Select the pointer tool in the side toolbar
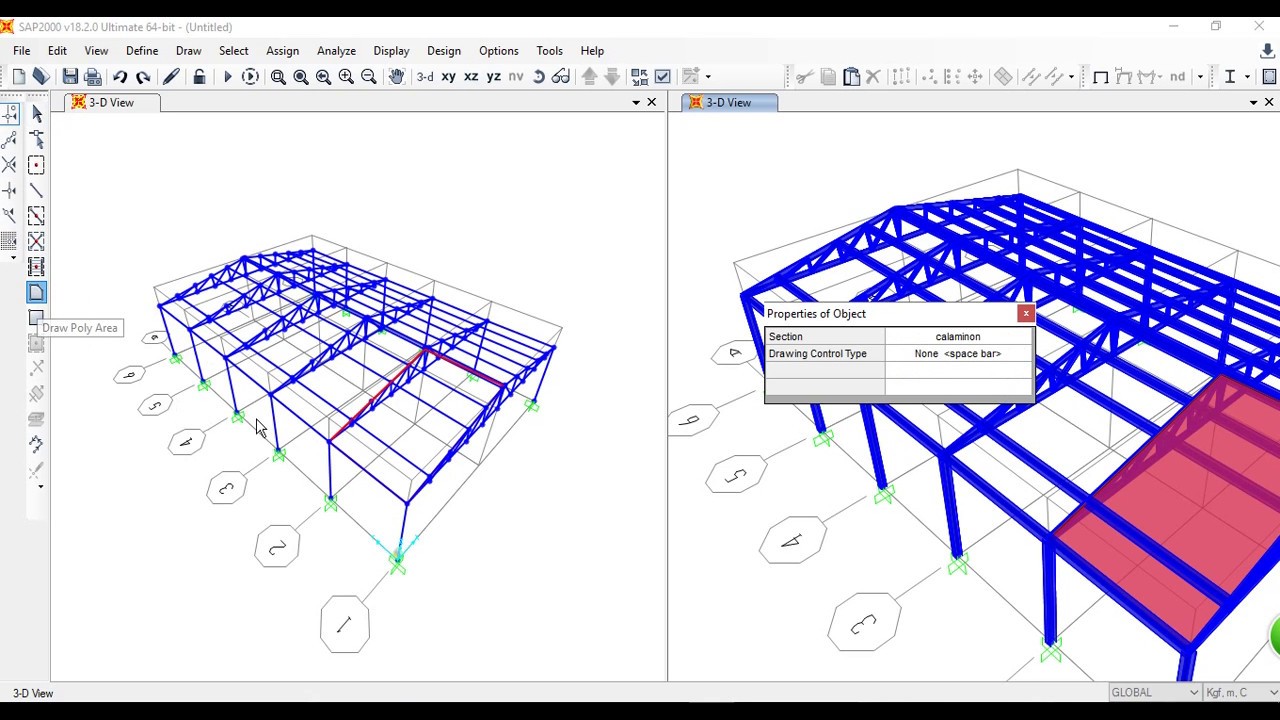 pos(37,114)
